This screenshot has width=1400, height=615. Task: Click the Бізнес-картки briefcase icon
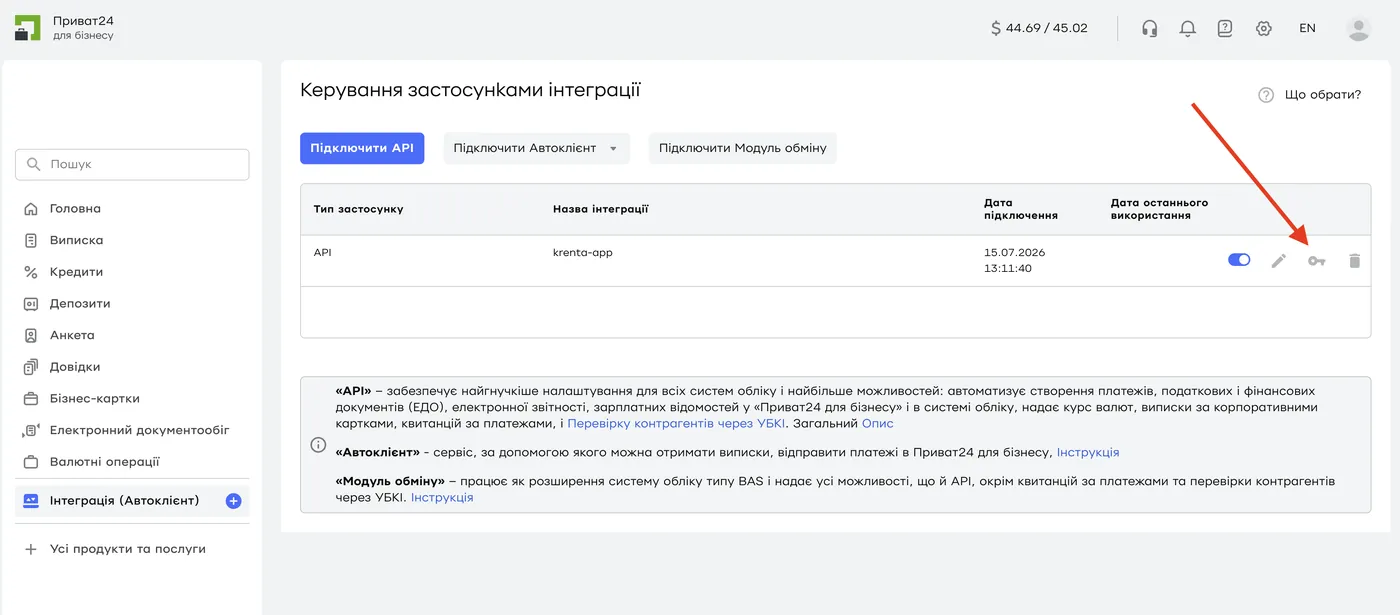pos(30,398)
